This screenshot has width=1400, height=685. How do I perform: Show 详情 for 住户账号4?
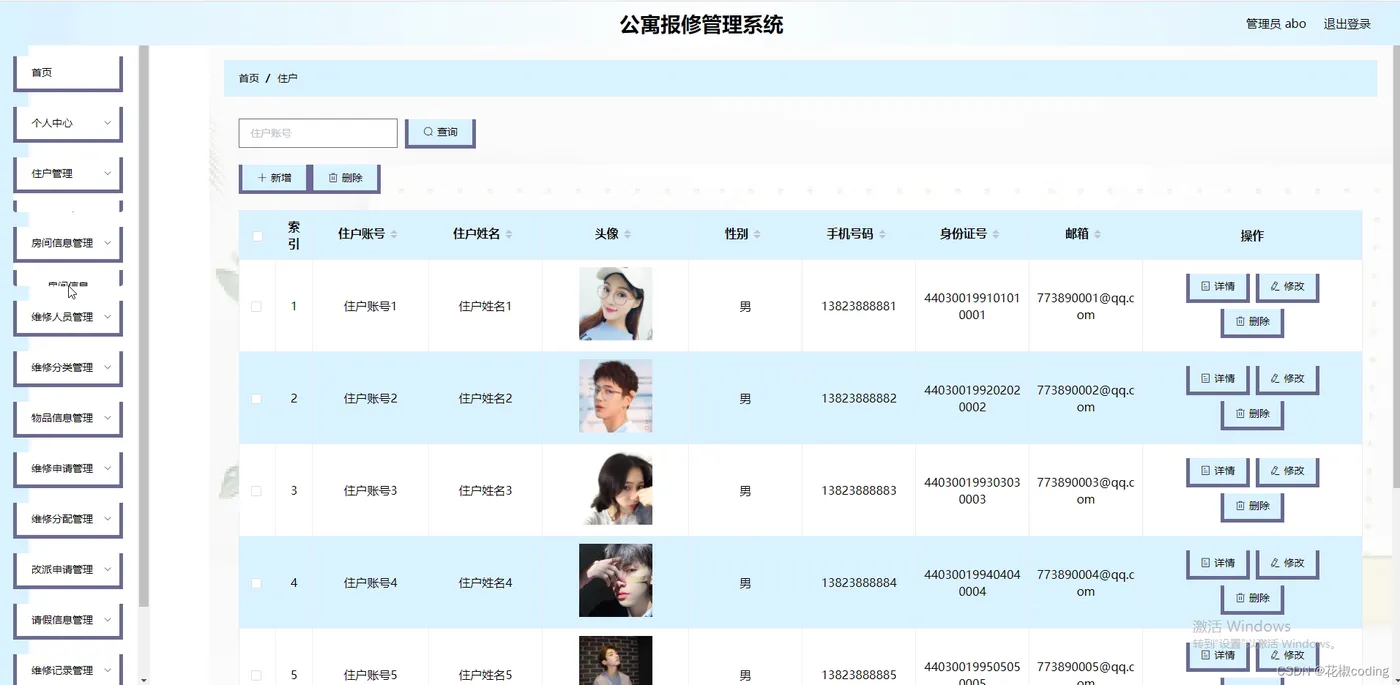coord(1217,563)
